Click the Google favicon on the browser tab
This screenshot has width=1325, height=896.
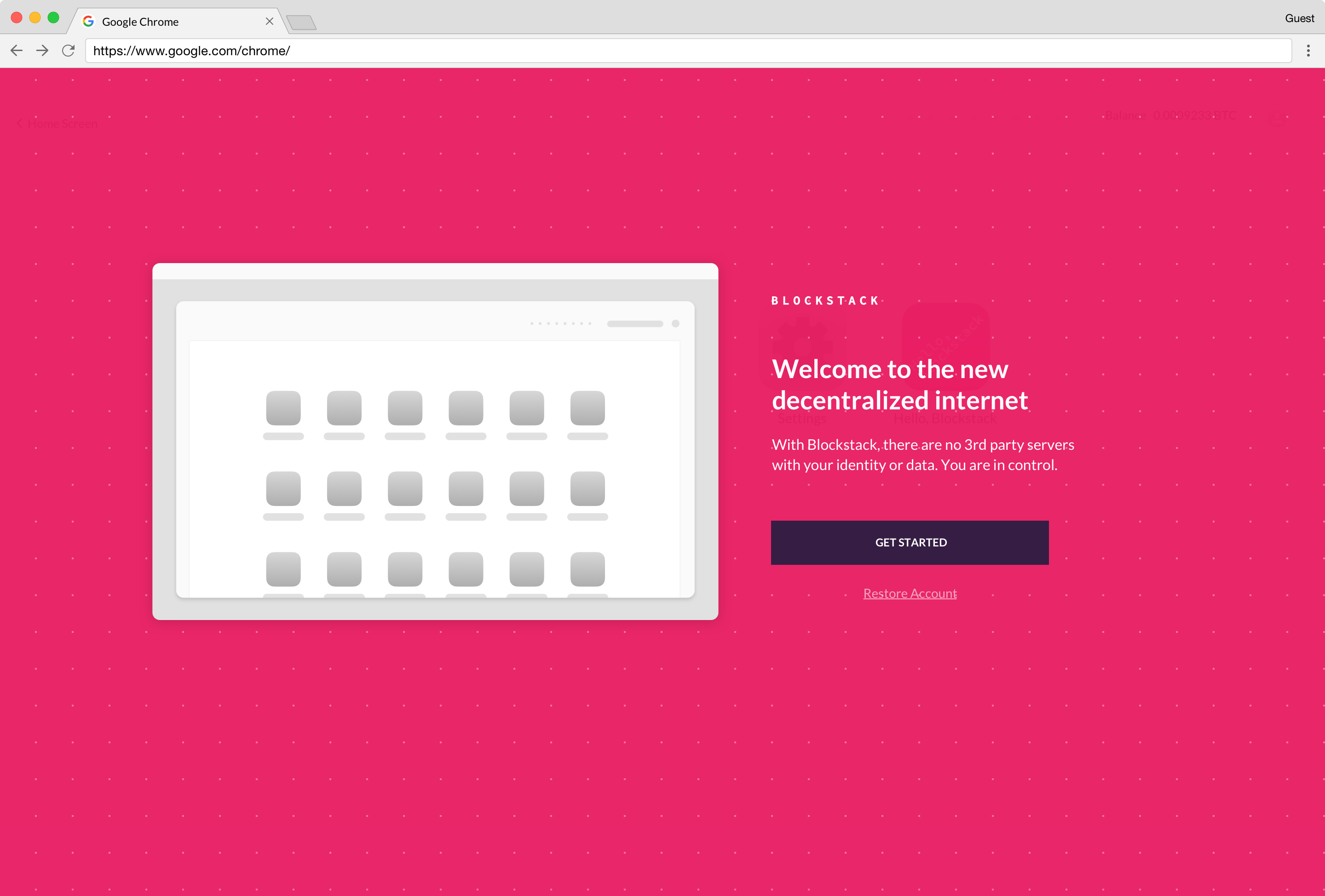[89, 21]
